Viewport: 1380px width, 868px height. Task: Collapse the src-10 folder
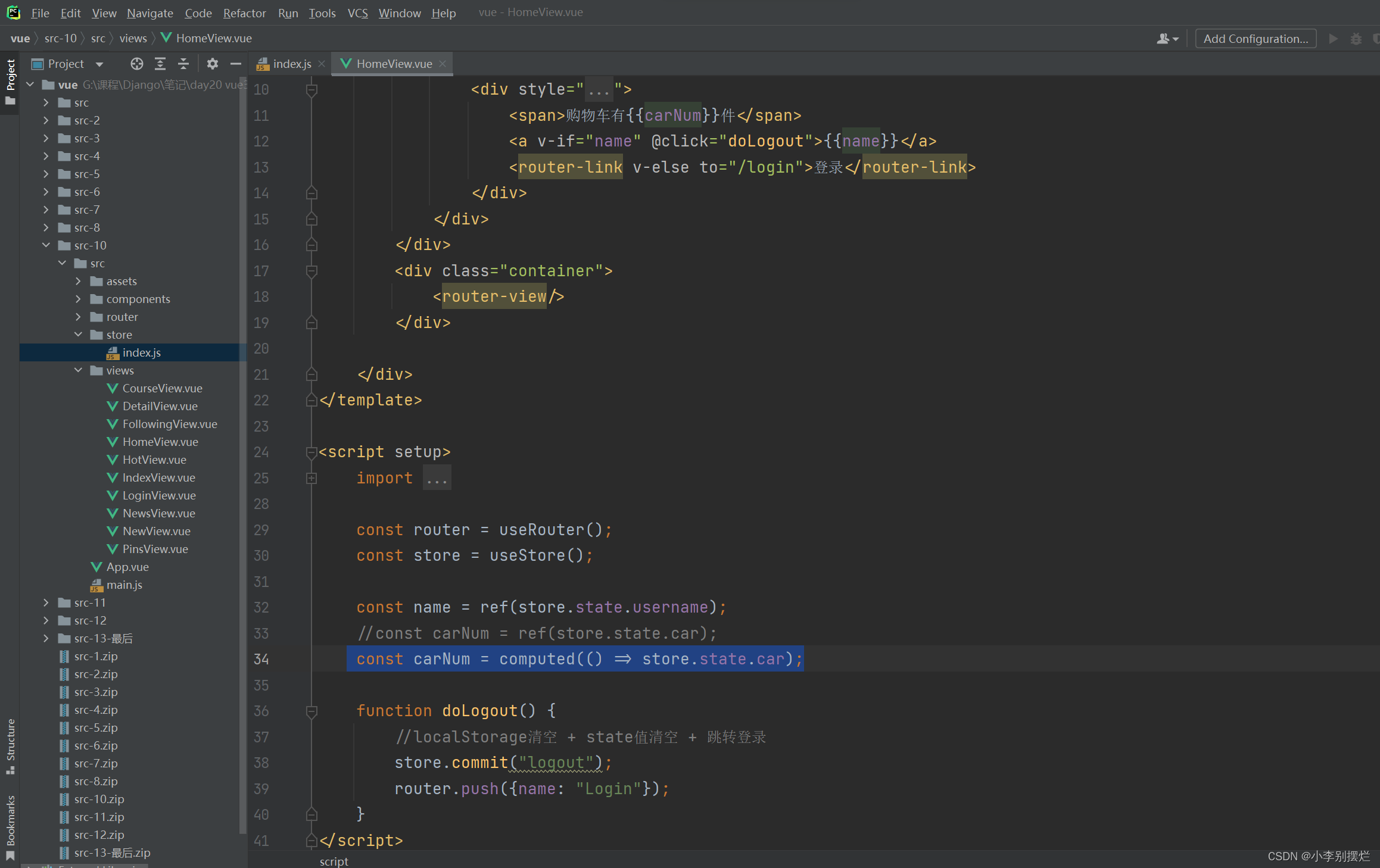[46, 245]
